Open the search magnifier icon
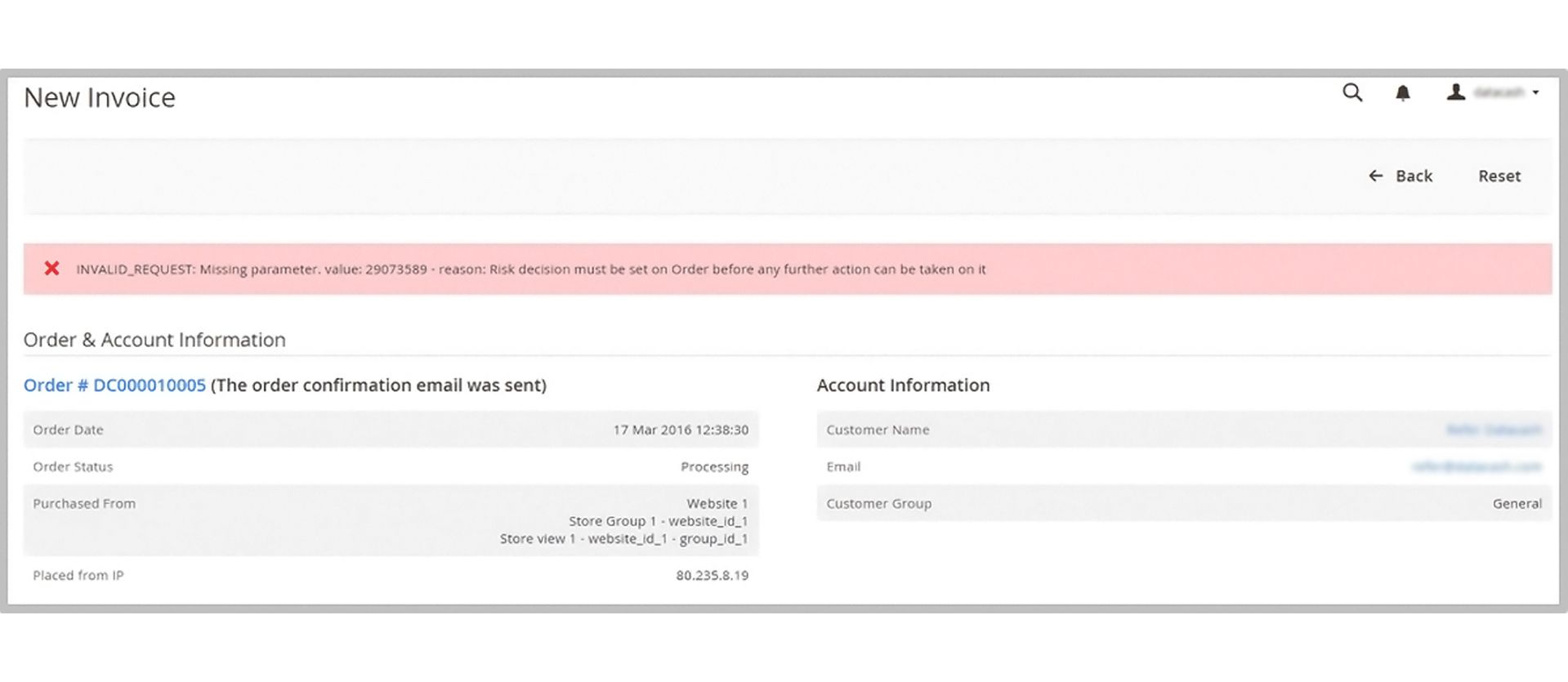This screenshot has width=1568, height=682. click(1352, 93)
